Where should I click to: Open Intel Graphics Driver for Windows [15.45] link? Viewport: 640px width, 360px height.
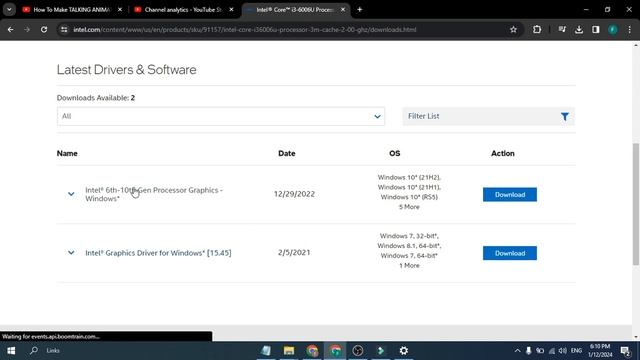(158, 253)
